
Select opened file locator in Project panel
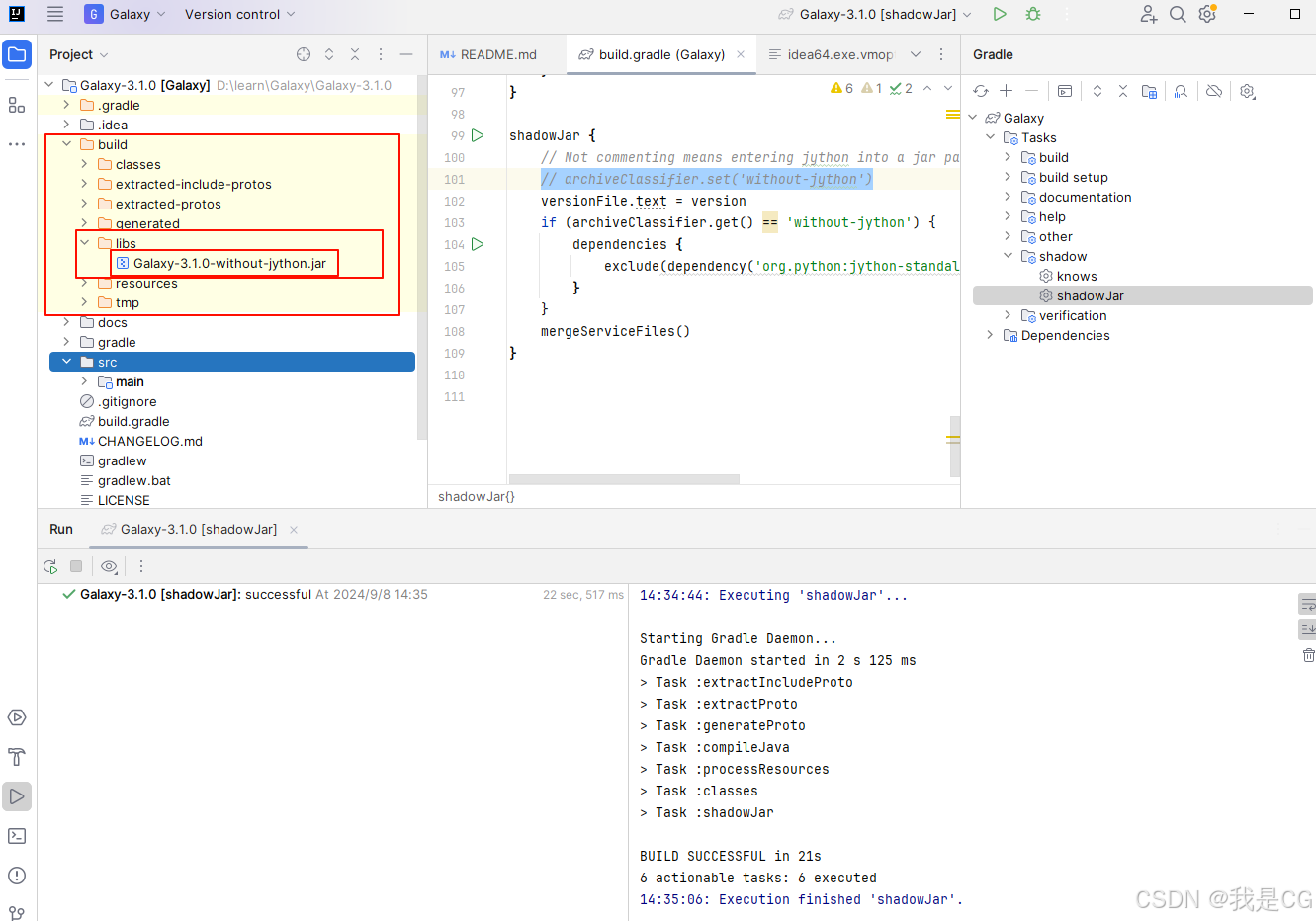(x=304, y=54)
